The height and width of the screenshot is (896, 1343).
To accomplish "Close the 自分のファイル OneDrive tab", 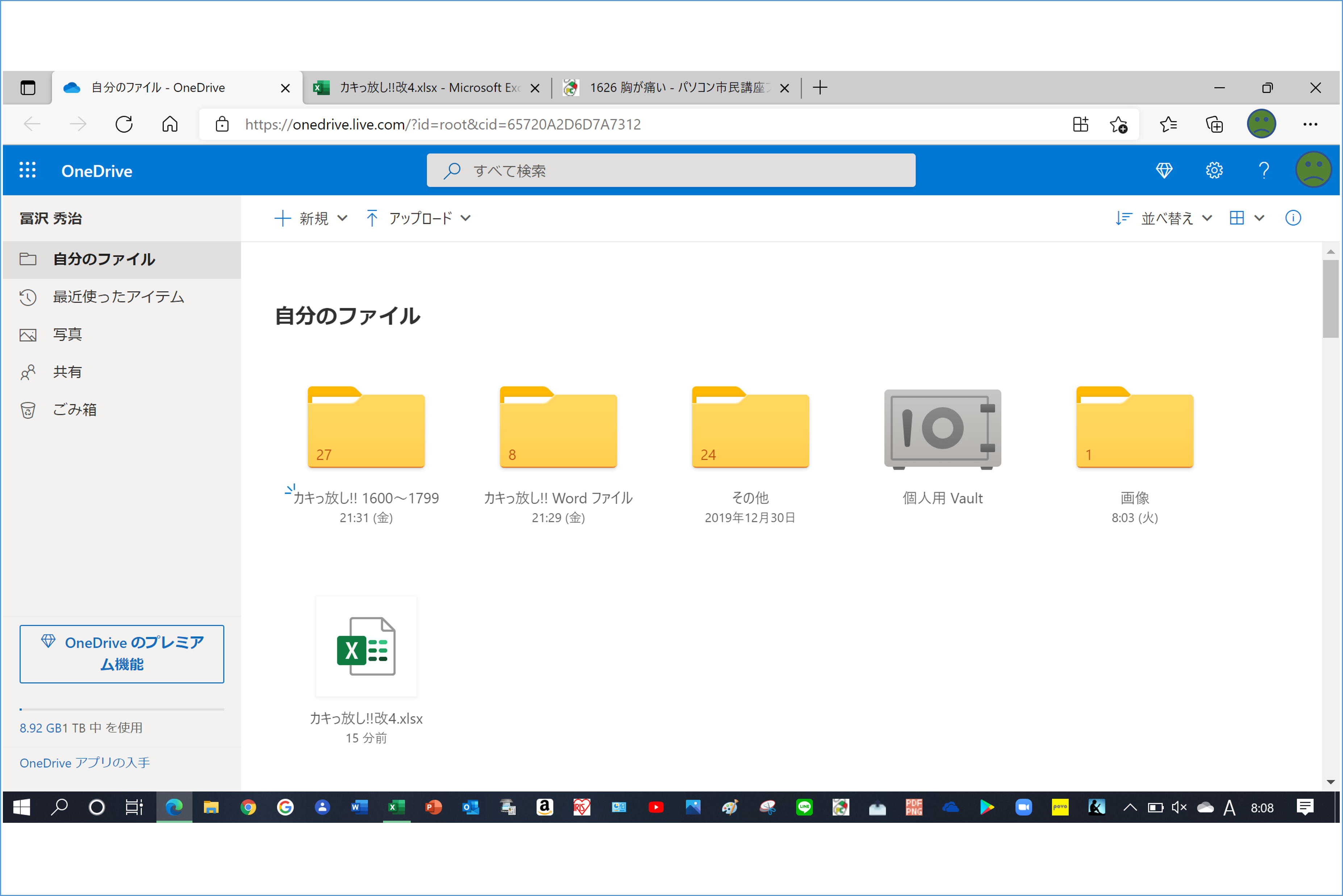I will click(285, 87).
